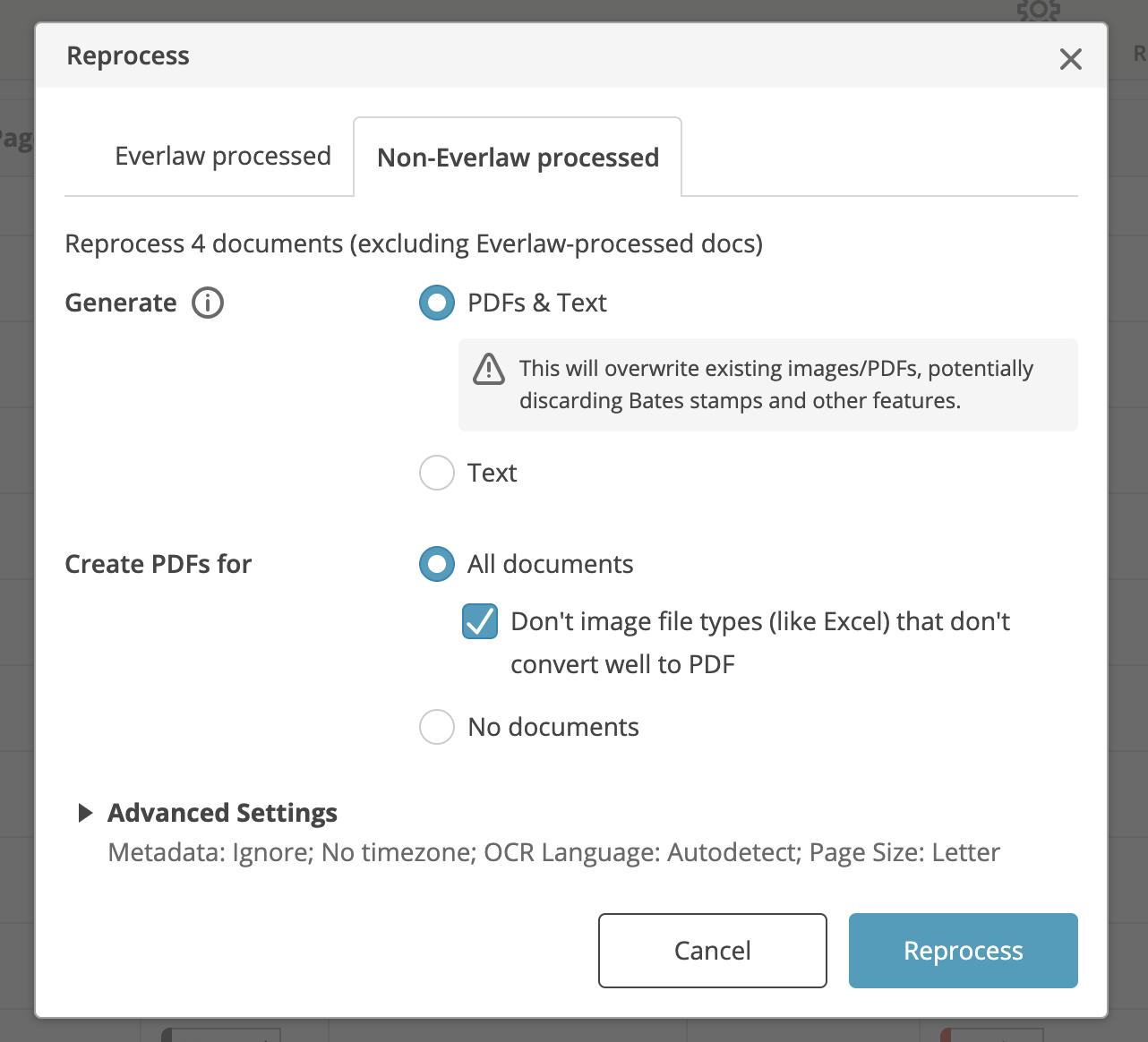Click the overwrite existing images warning text
Screen dimensions: 1148x1042
click(776, 384)
